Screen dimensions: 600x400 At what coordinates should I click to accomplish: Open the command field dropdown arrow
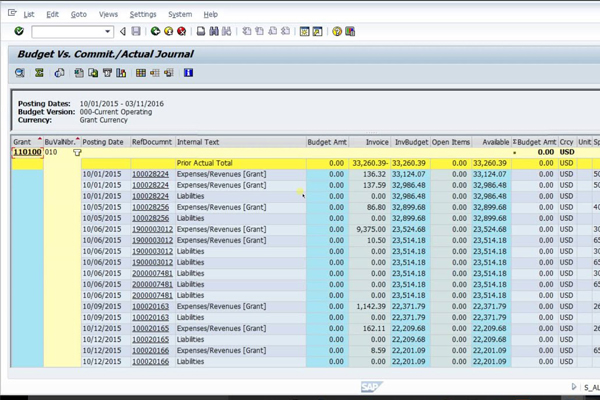108,31
